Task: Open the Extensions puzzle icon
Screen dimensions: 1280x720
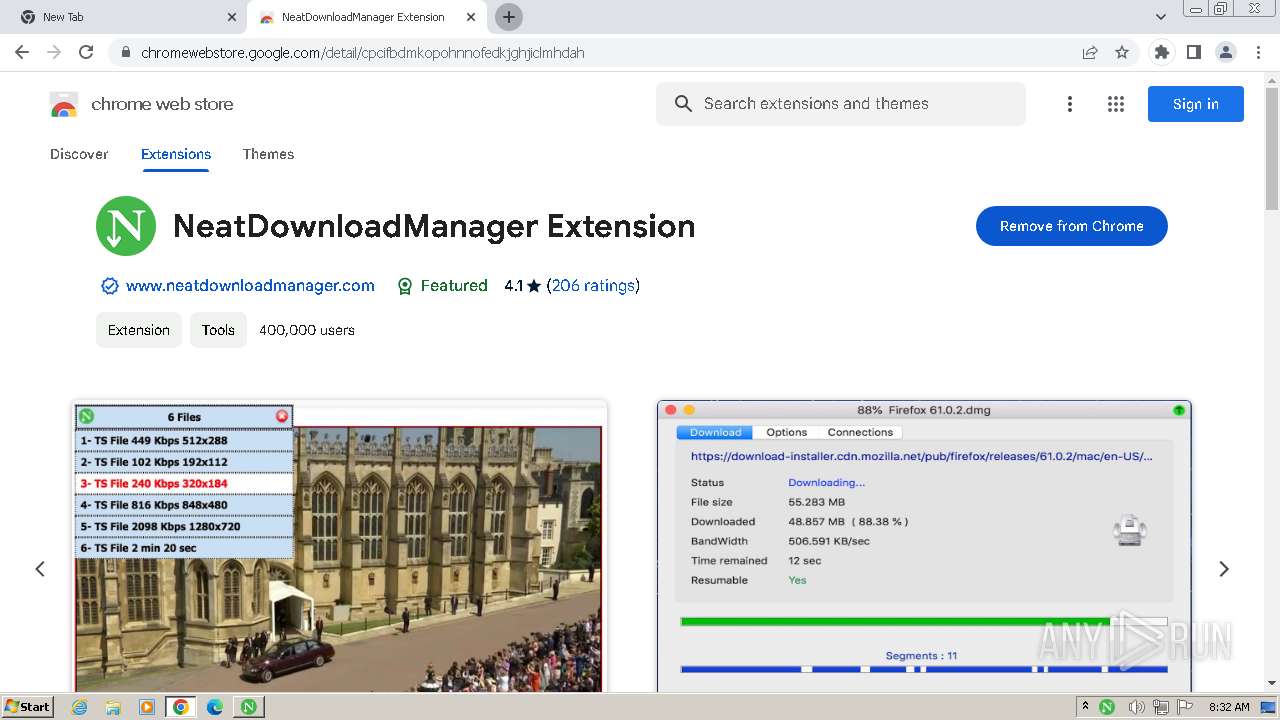Action: click(x=1161, y=52)
